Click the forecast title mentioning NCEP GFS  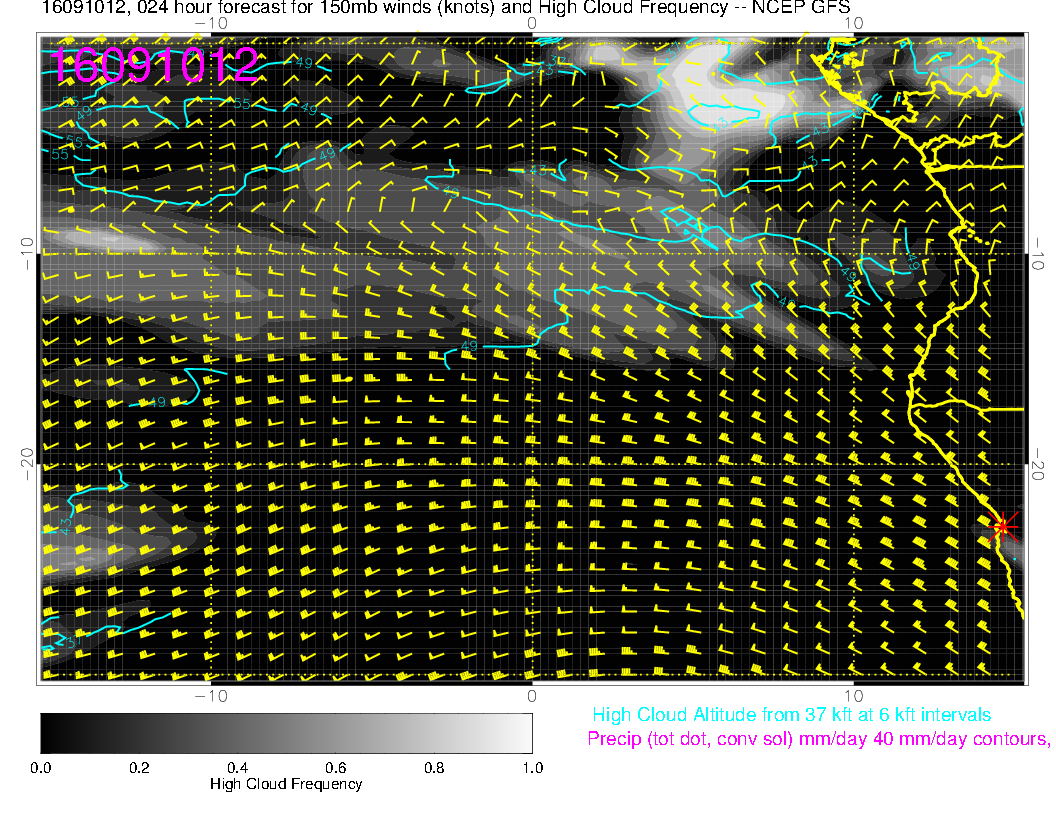(x=446, y=7)
